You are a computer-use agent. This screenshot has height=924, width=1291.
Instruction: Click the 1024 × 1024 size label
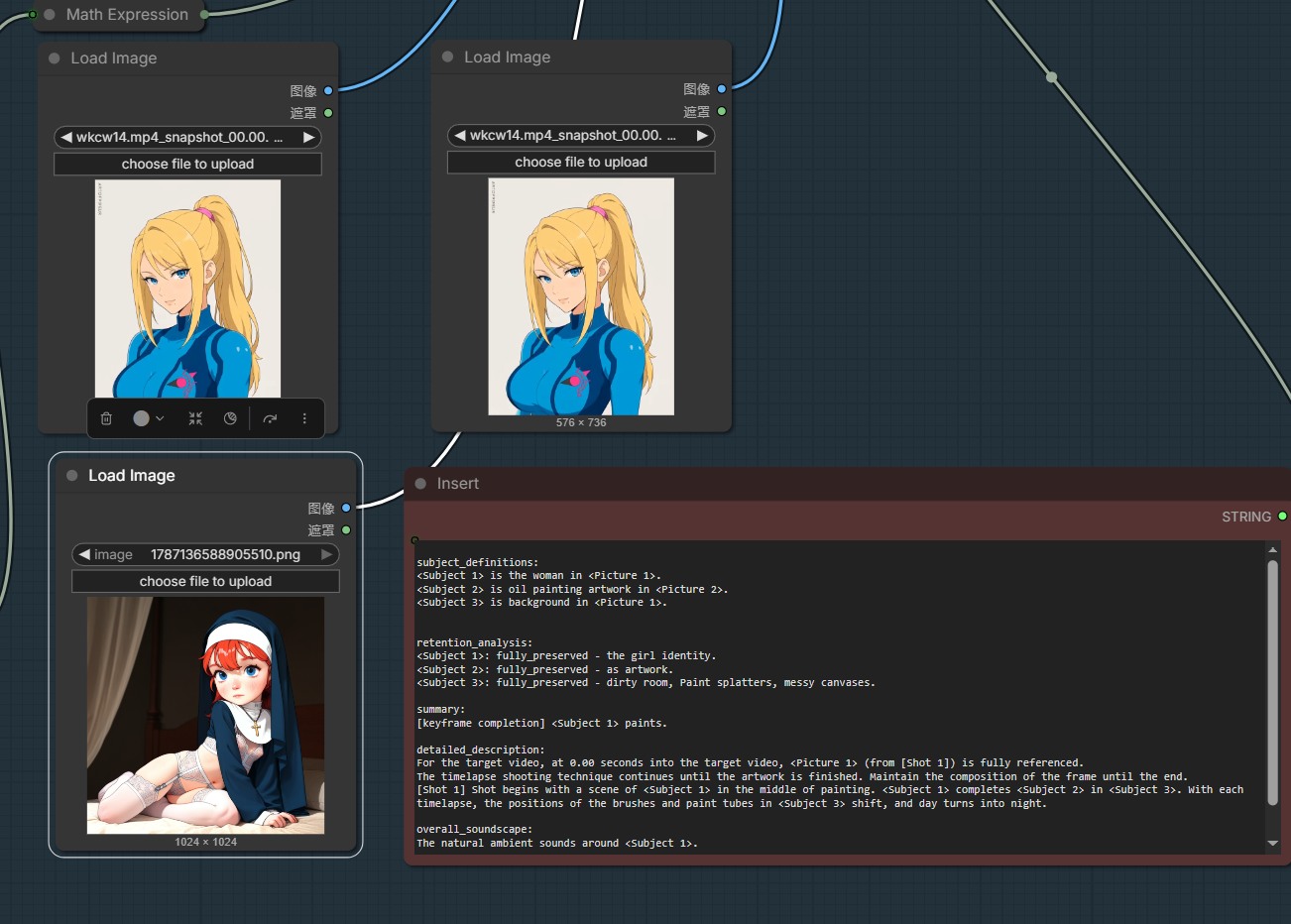pyautogui.click(x=205, y=842)
